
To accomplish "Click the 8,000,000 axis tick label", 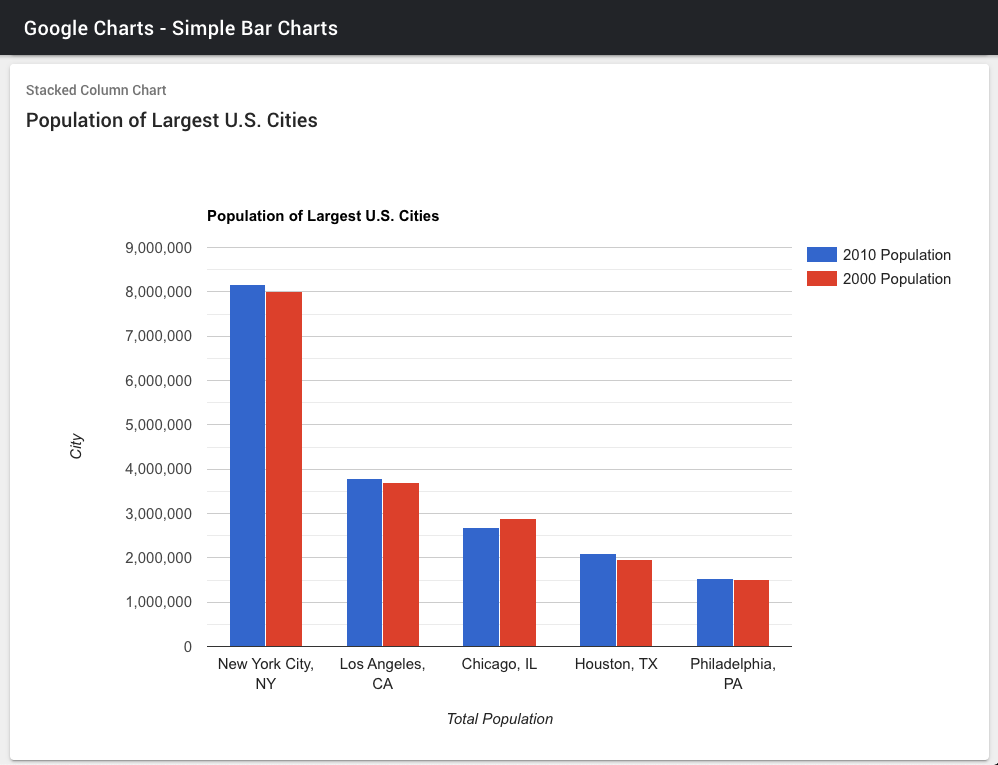I will coord(158,292).
